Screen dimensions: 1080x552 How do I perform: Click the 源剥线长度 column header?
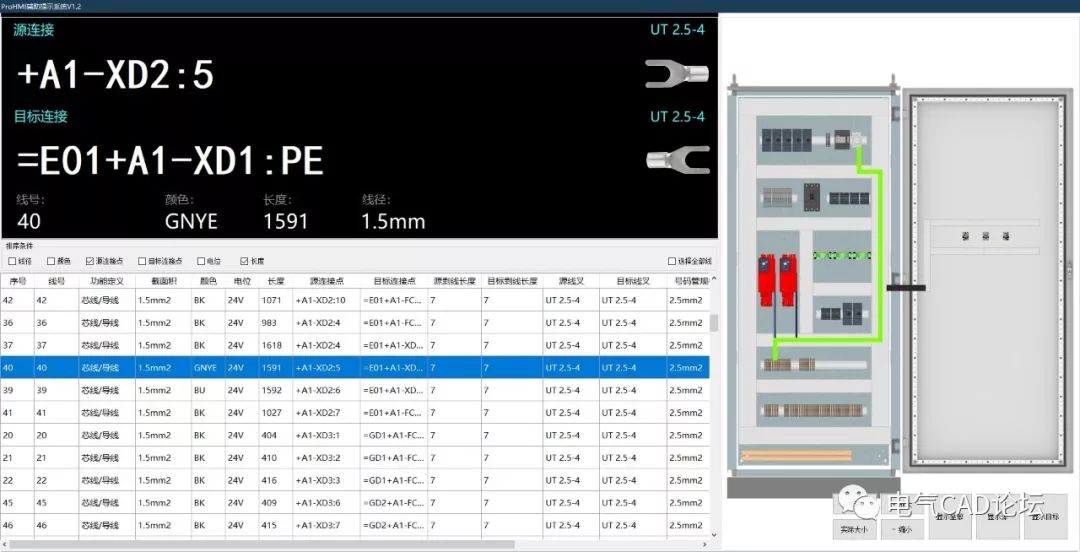(455, 281)
